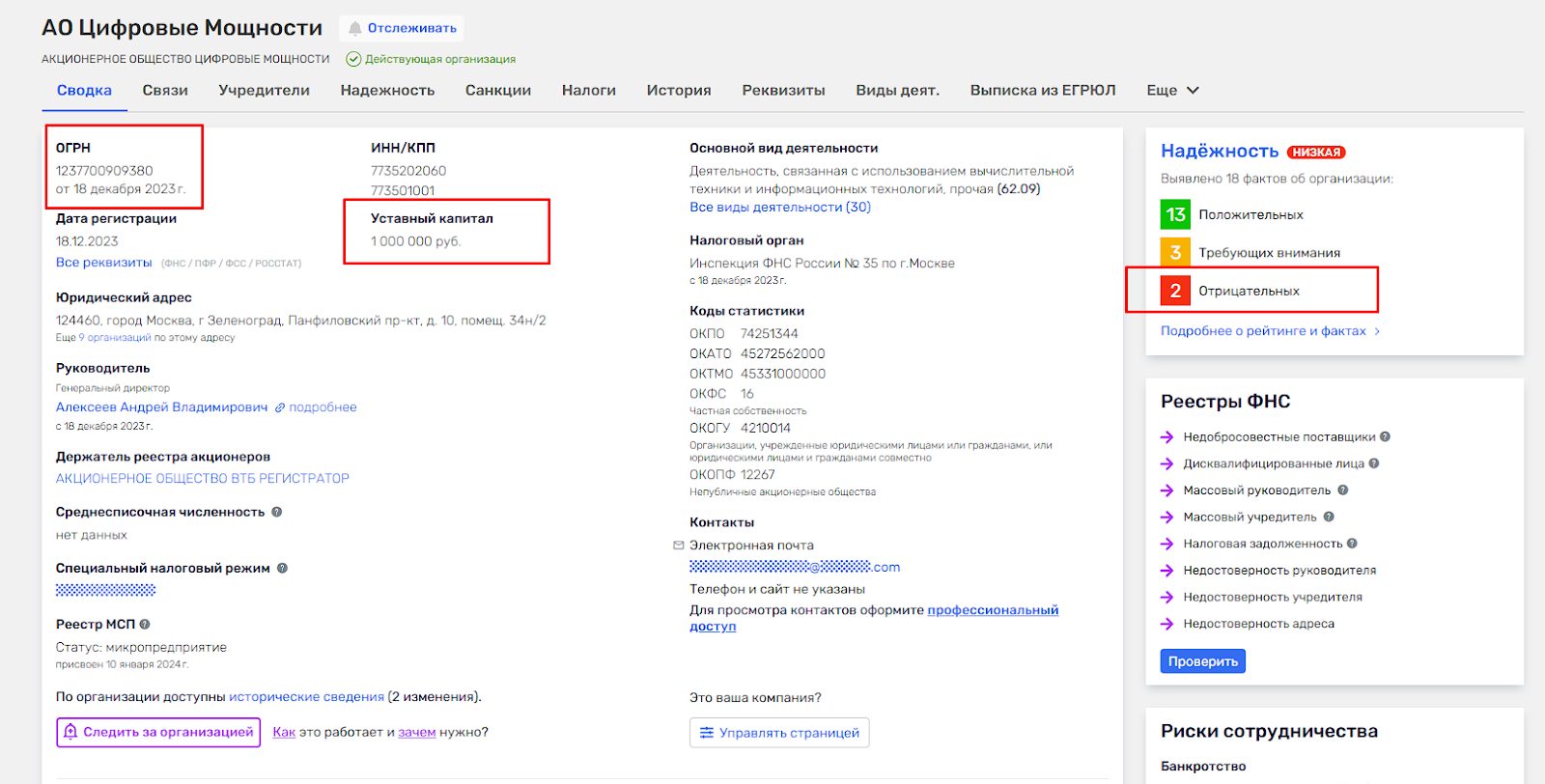Click Следить за организацией button
Screen dimensions: 1545x784
tap(158, 732)
